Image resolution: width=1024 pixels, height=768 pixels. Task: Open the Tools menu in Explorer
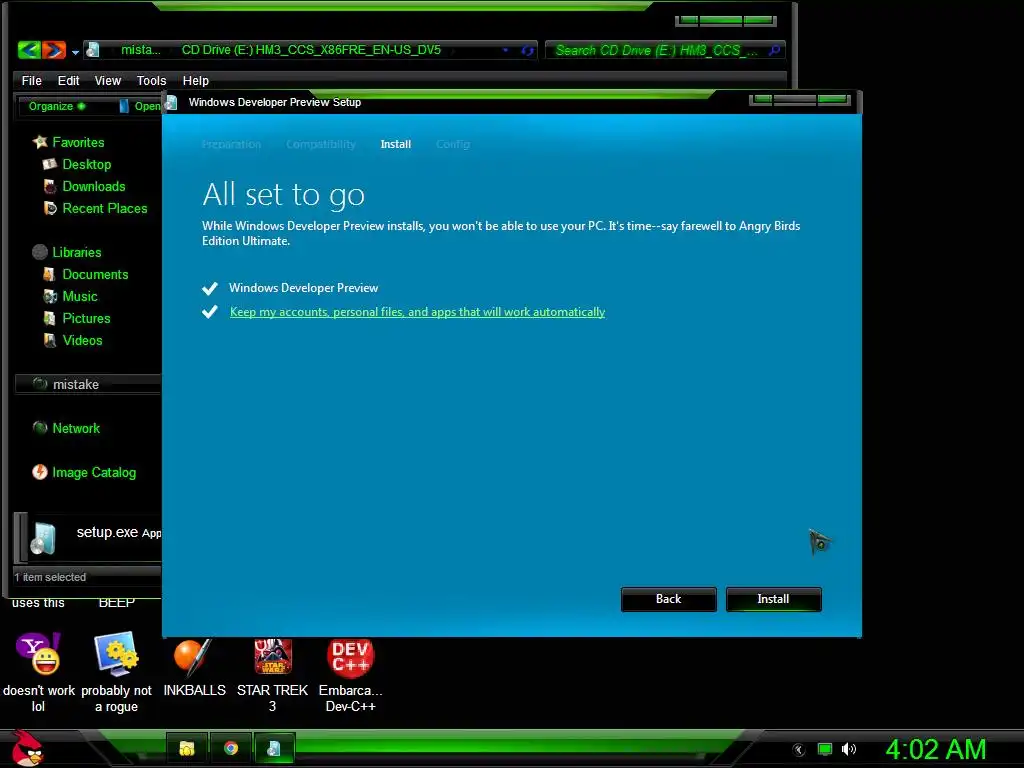tap(152, 80)
